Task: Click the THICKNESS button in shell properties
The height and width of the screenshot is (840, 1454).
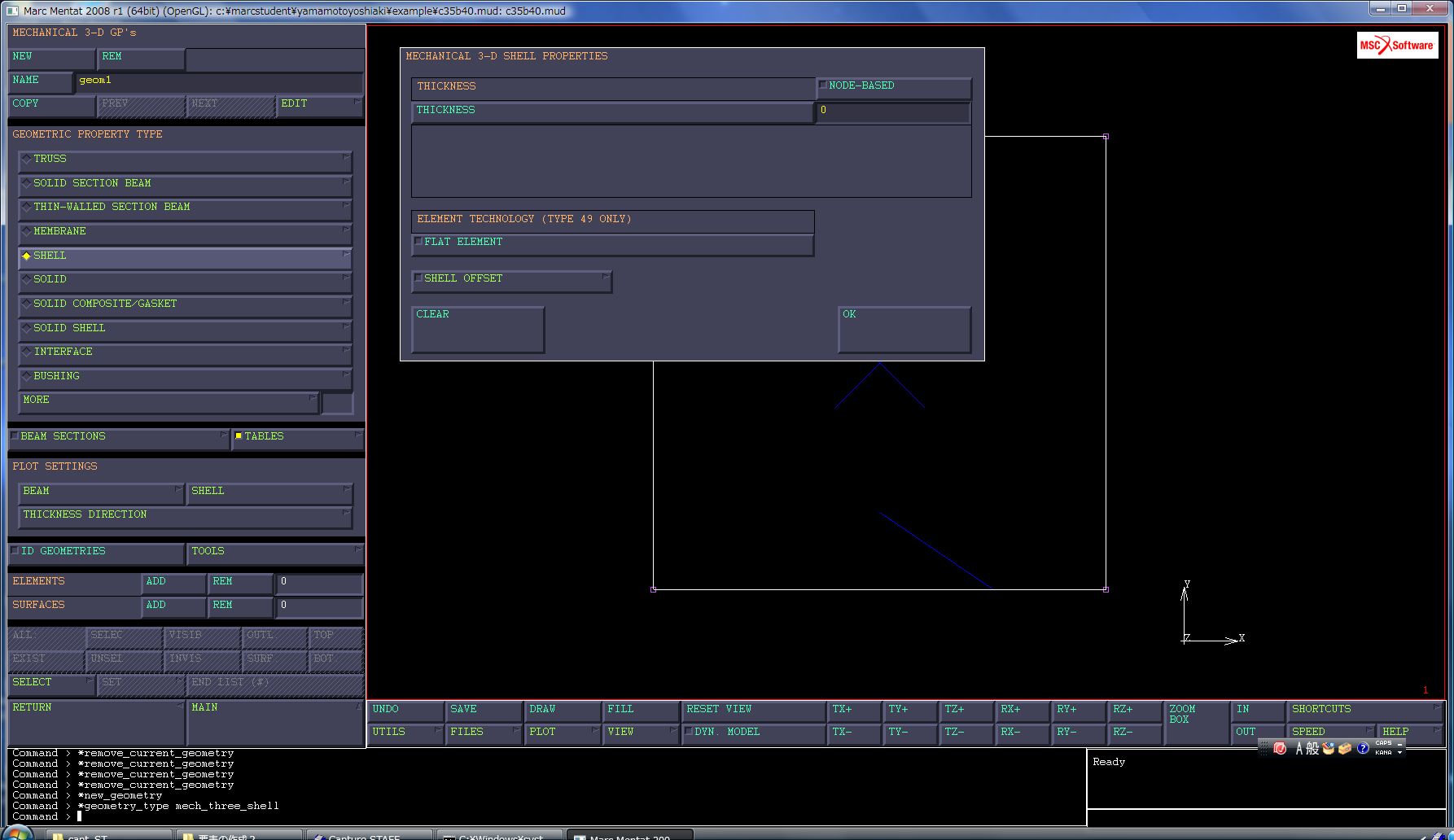Action: click(x=612, y=112)
